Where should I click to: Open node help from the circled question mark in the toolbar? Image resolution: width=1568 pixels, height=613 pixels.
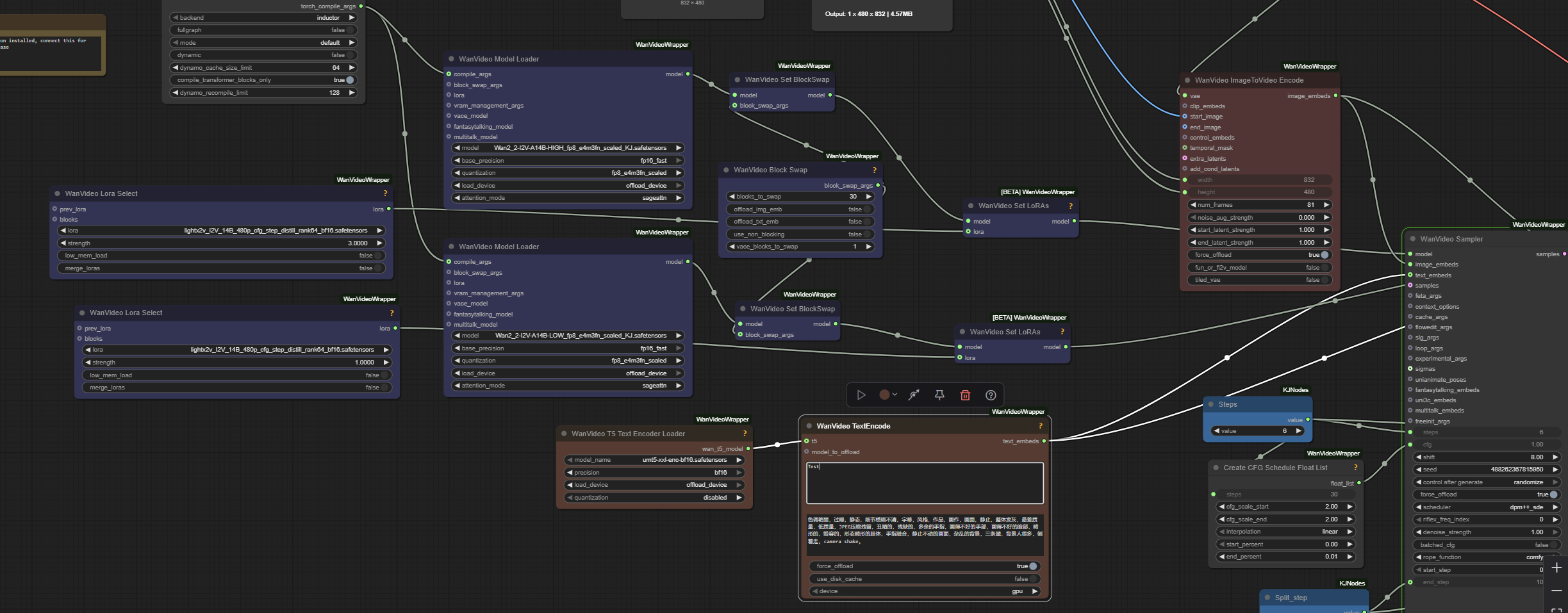(x=991, y=395)
